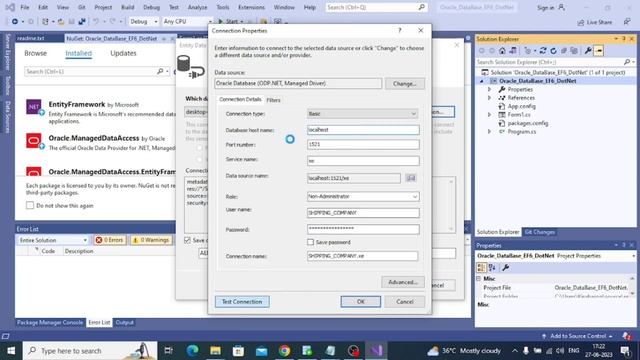This screenshot has width=640, height=360.
Task: Expand the References node
Action: coord(489,98)
